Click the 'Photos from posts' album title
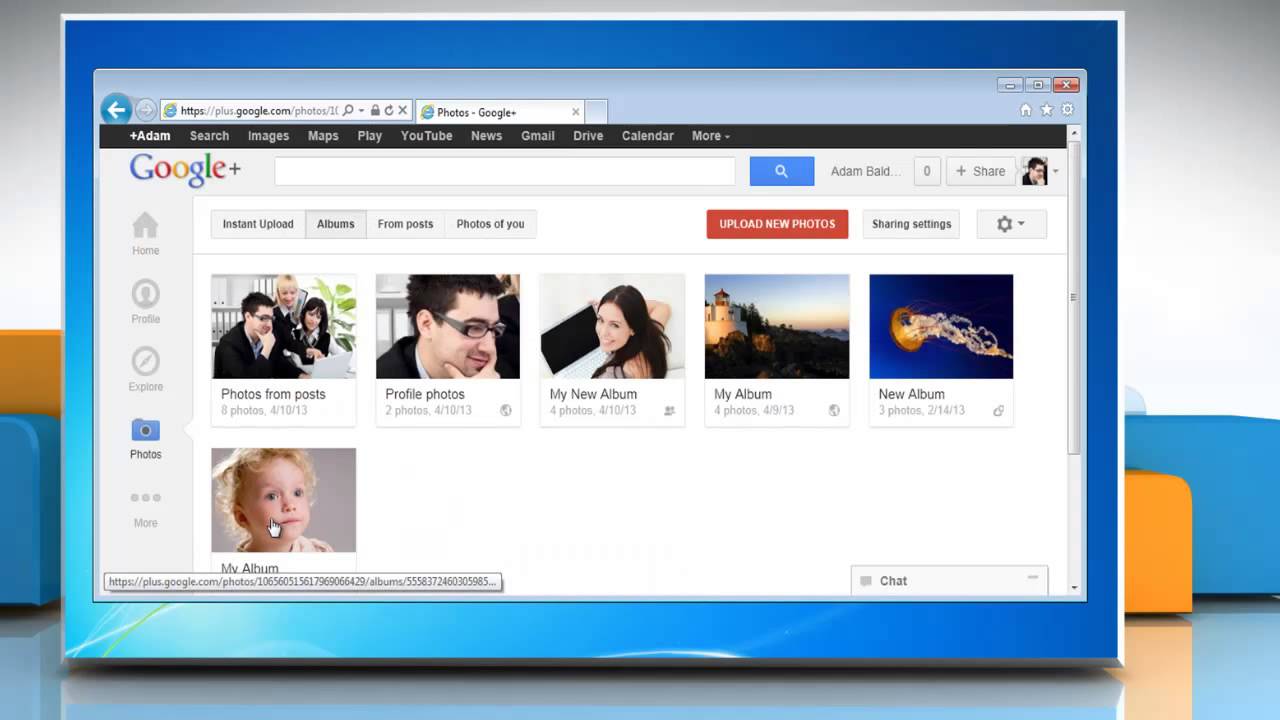Image resolution: width=1280 pixels, height=720 pixels. coord(273,394)
